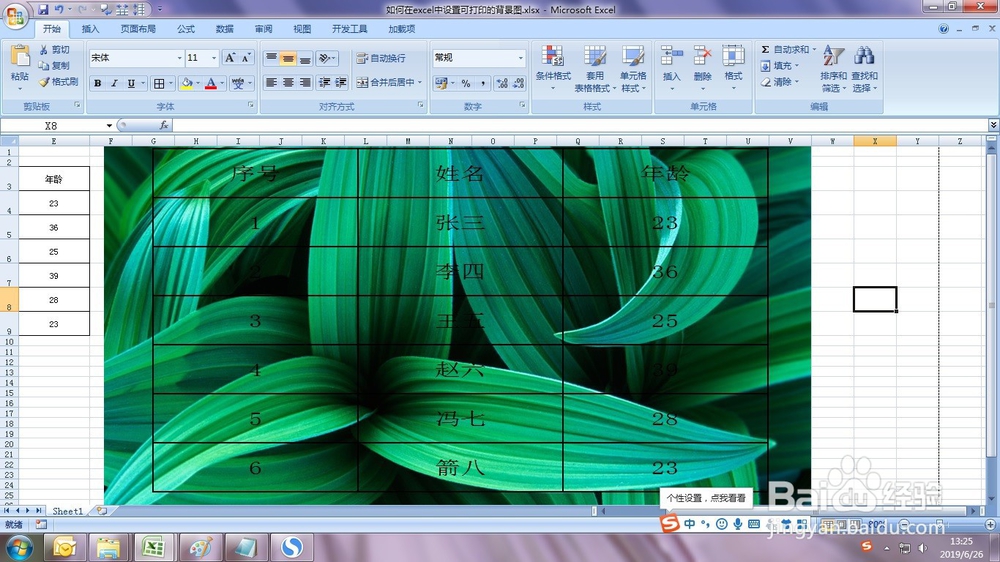1000x562 pixels.
Task: Increase font size with the large A icon
Action: pos(230,58)
